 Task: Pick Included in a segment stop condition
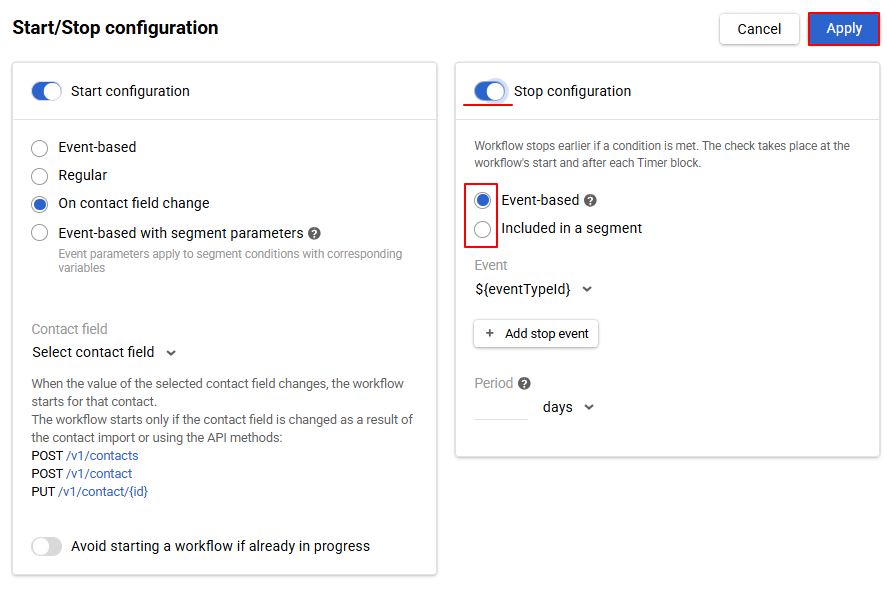482,227
